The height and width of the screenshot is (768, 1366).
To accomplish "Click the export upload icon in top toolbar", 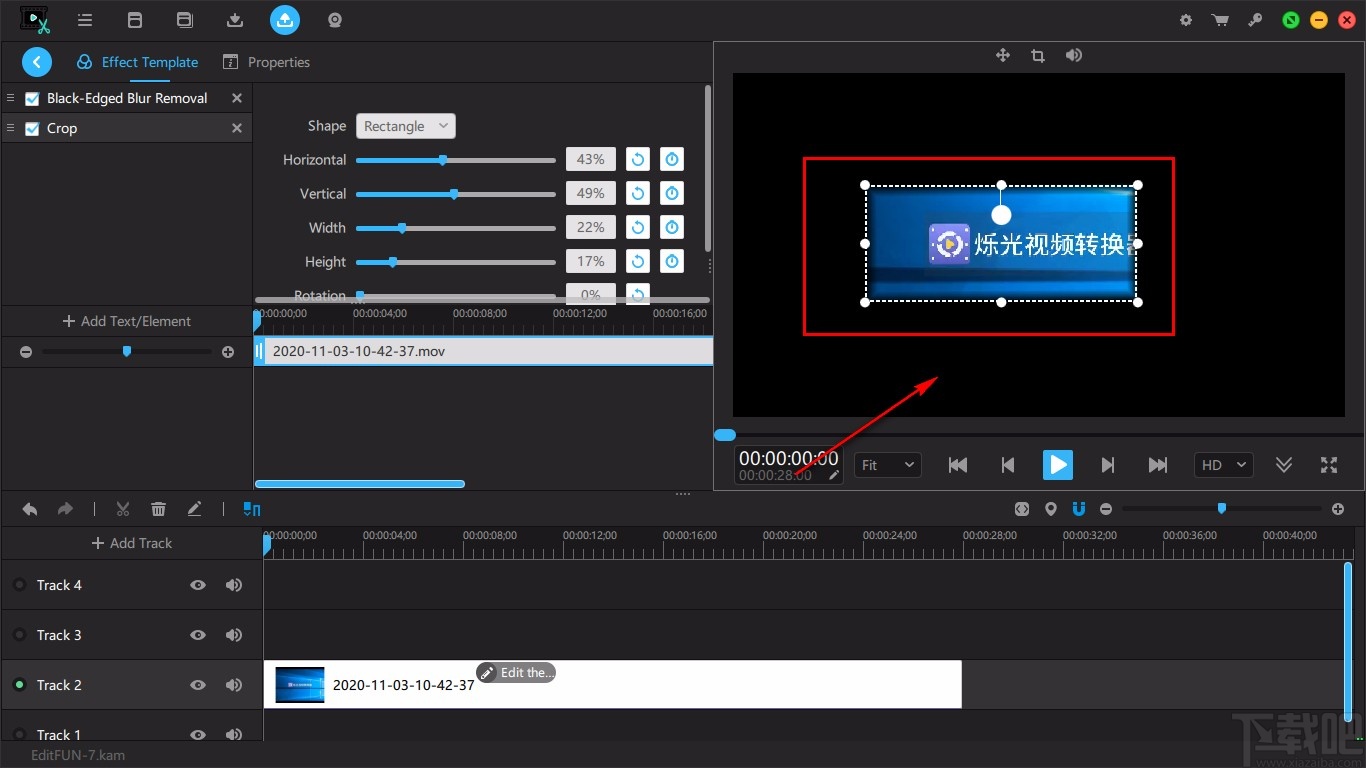I will (285, 20).
